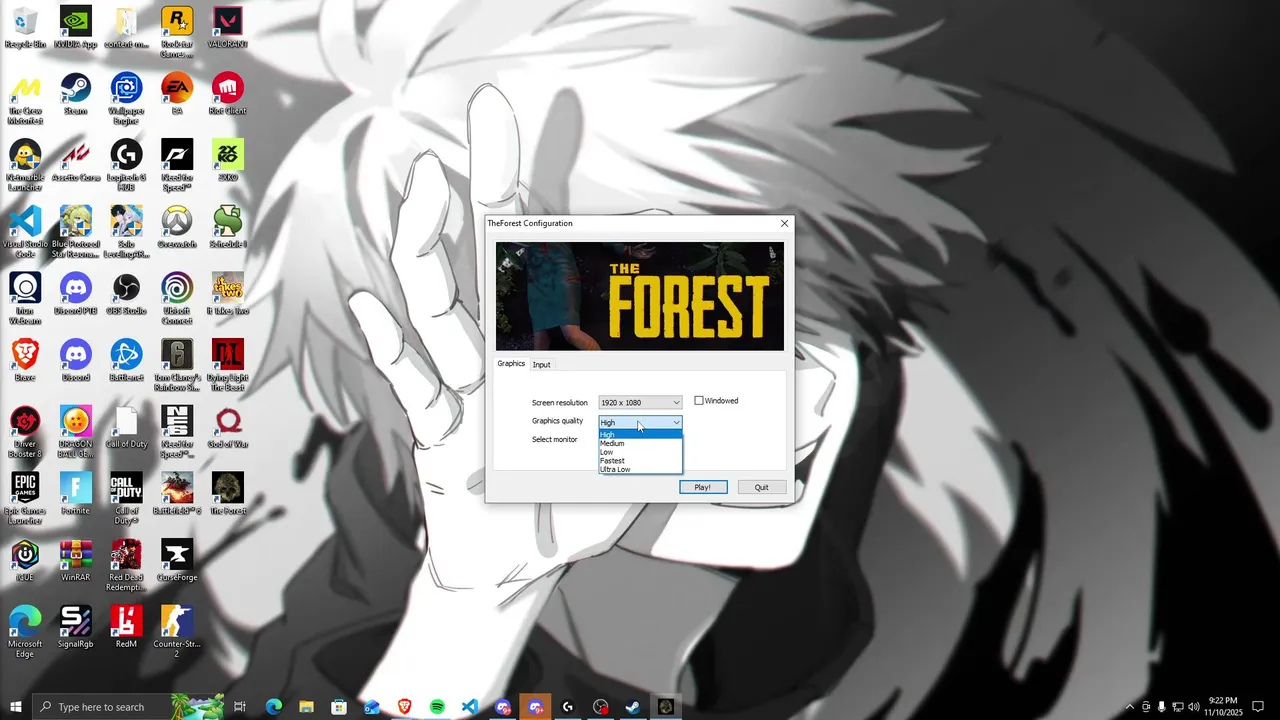Image resolution: width=1280 pixels, height=720 pixels.
Task: Select Tom Clancy's Rainbow Six desktop icon
Action: pos(177,366)
